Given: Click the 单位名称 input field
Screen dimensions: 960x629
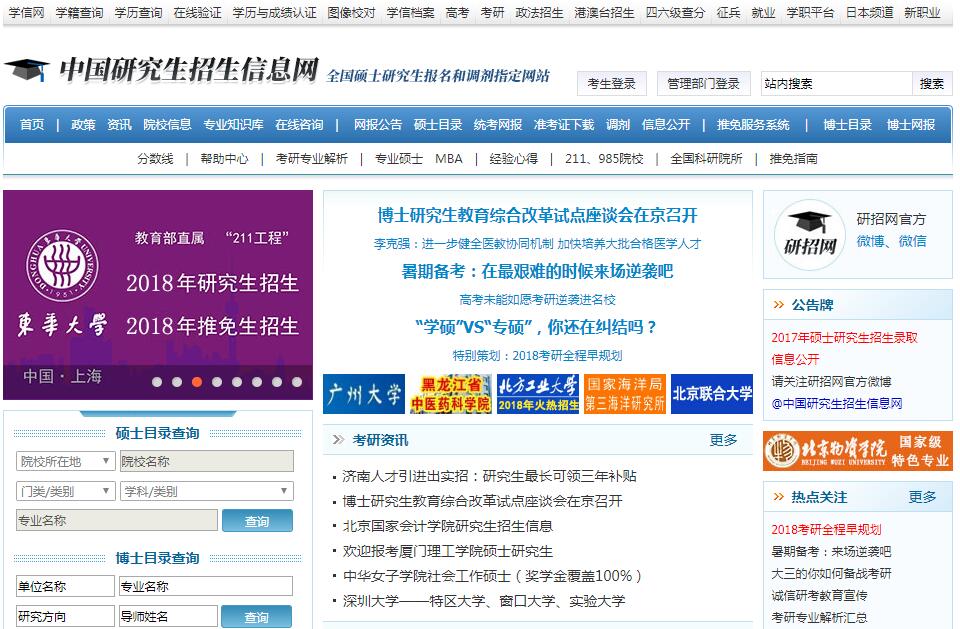Looking at the screenshot, I should tap(66, 586).
